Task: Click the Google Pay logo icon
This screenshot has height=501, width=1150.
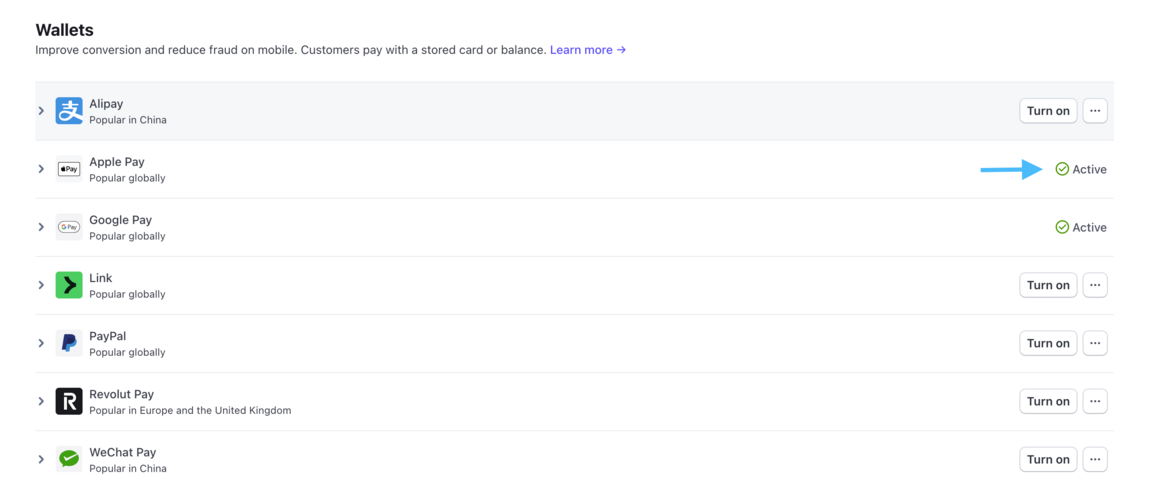Action: pyautogui.click(x=69, y=227)
